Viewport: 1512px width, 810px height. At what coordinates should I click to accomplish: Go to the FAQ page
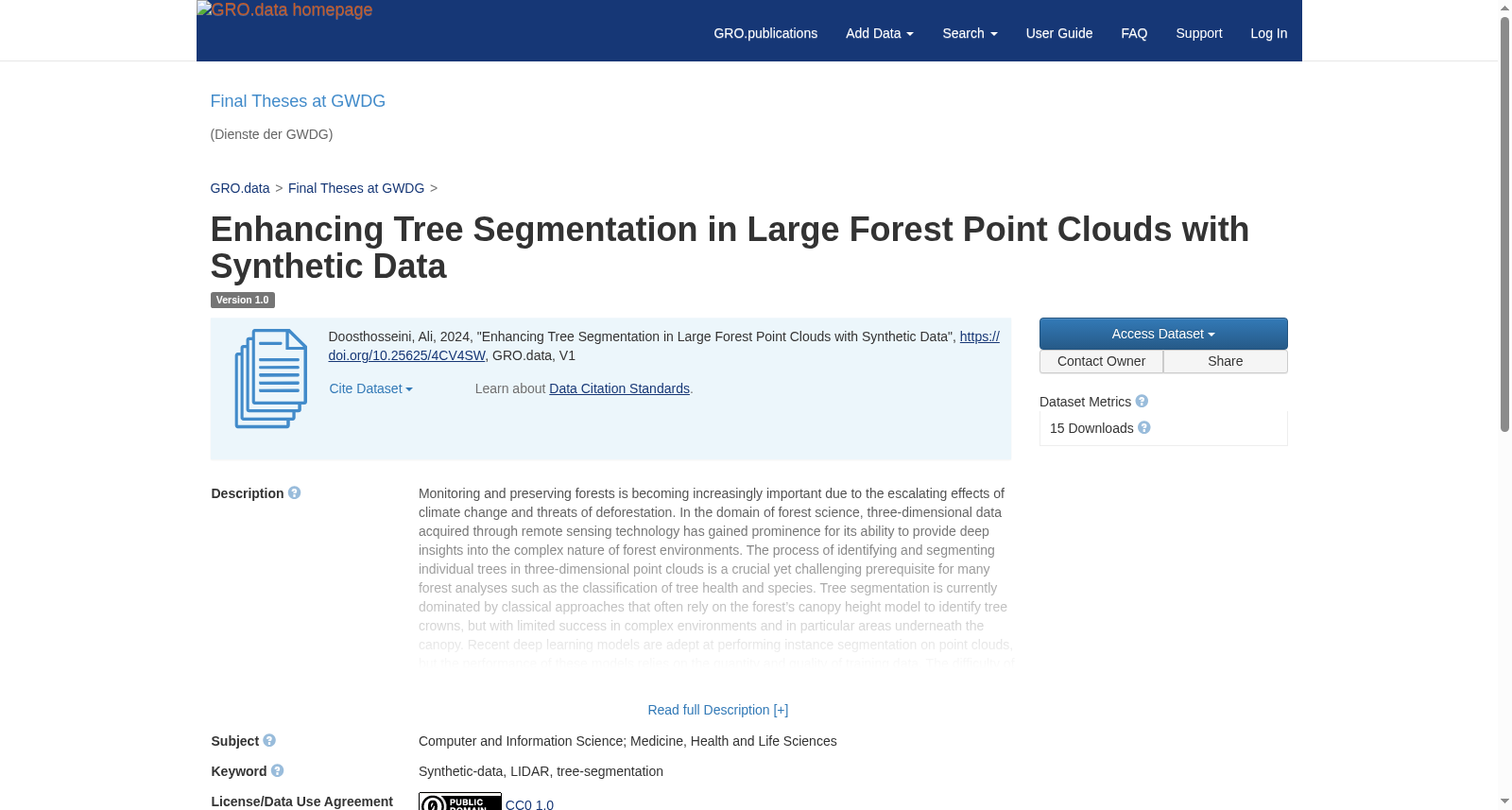(x=1134, y=33)
